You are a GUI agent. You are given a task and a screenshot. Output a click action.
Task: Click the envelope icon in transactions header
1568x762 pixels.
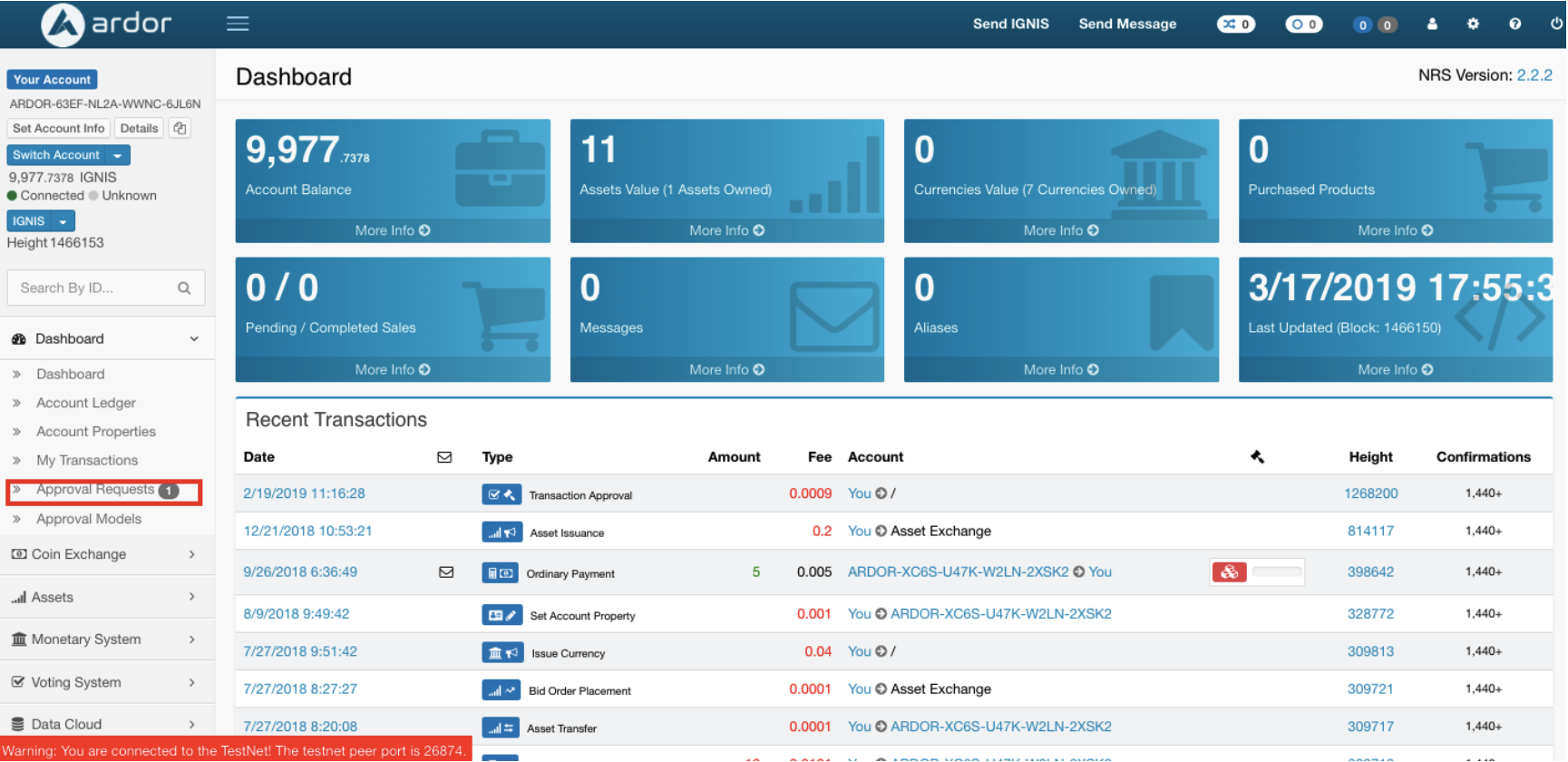pyautogui.click(x=444, y=457)
